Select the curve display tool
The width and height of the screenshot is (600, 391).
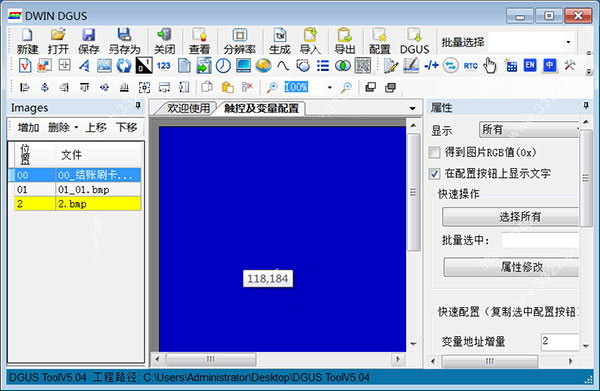pos(283,66)
